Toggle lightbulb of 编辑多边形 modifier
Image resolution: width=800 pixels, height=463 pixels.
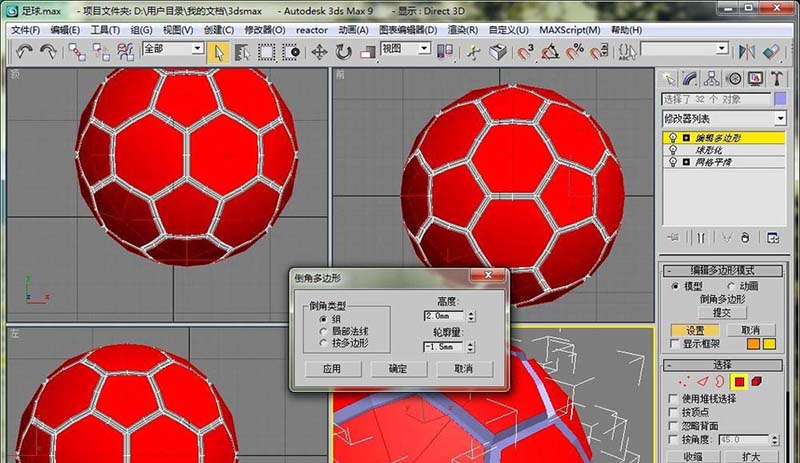[673, 138]
